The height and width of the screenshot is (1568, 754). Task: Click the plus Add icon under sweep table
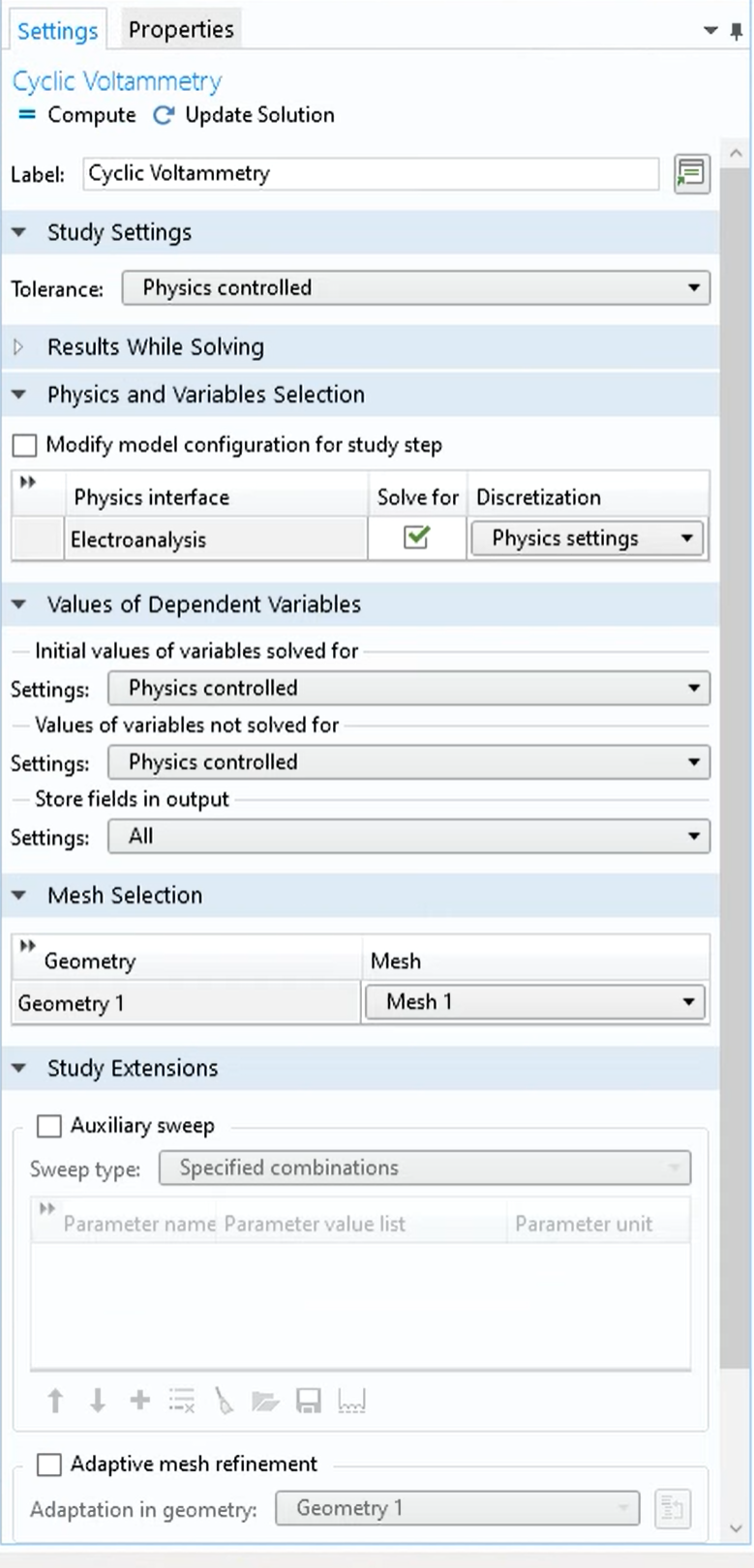click(139, 1401)
